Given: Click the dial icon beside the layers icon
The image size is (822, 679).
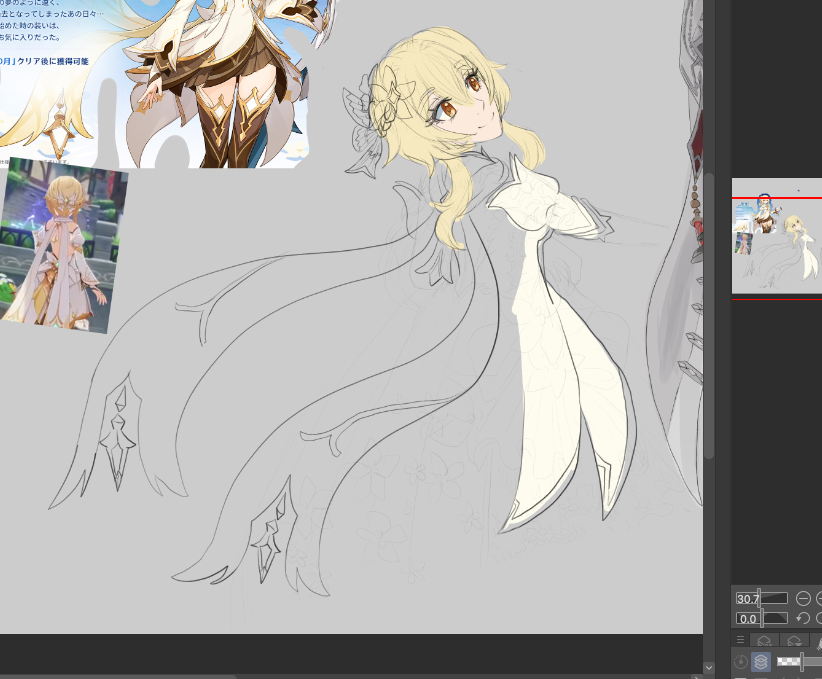Looking at the screenshot, I should click(740, 662).
